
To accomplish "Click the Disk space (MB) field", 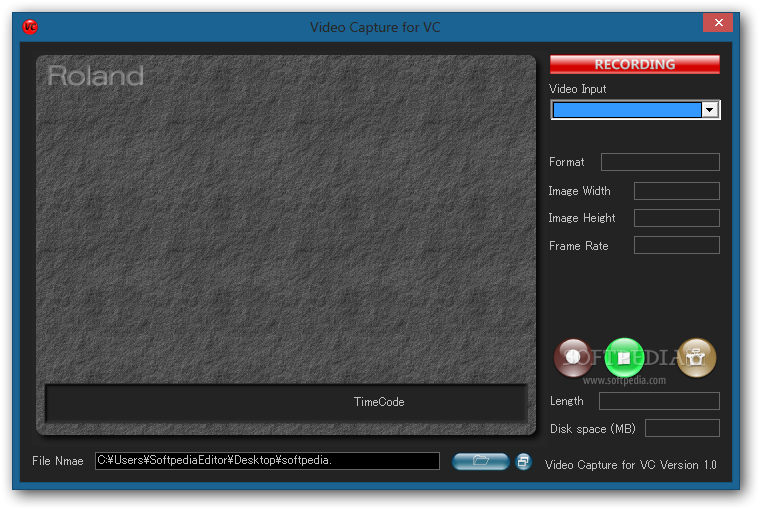I will click(x=682, y=428).
